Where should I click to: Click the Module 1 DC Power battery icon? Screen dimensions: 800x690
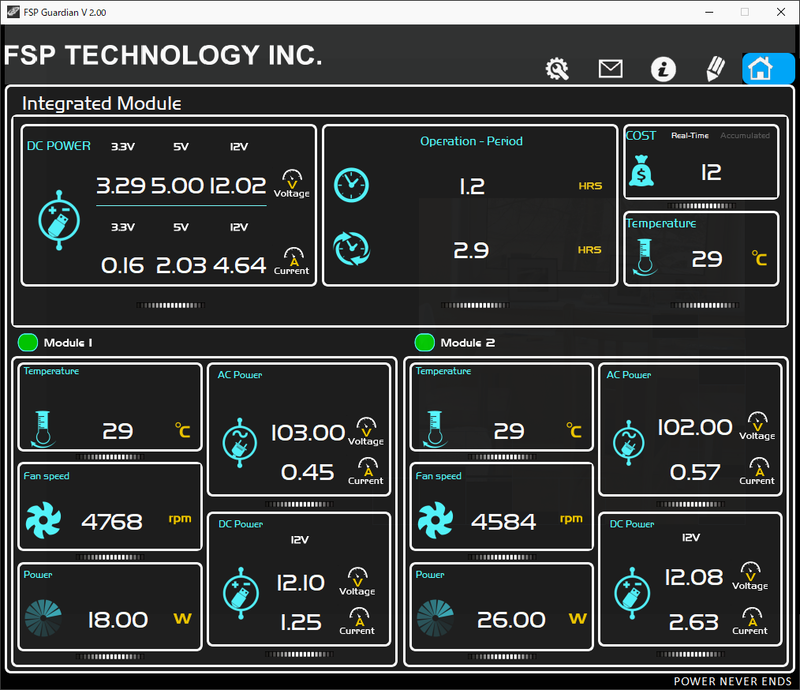(x=241, y=594)
